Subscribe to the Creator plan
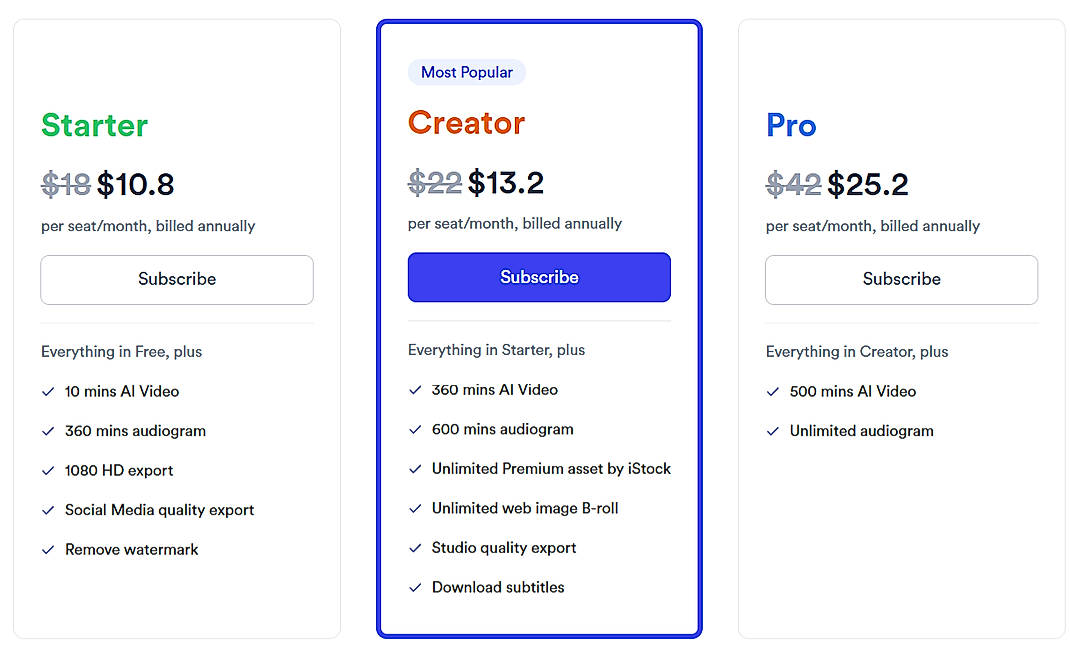 [x=538, y=277]
